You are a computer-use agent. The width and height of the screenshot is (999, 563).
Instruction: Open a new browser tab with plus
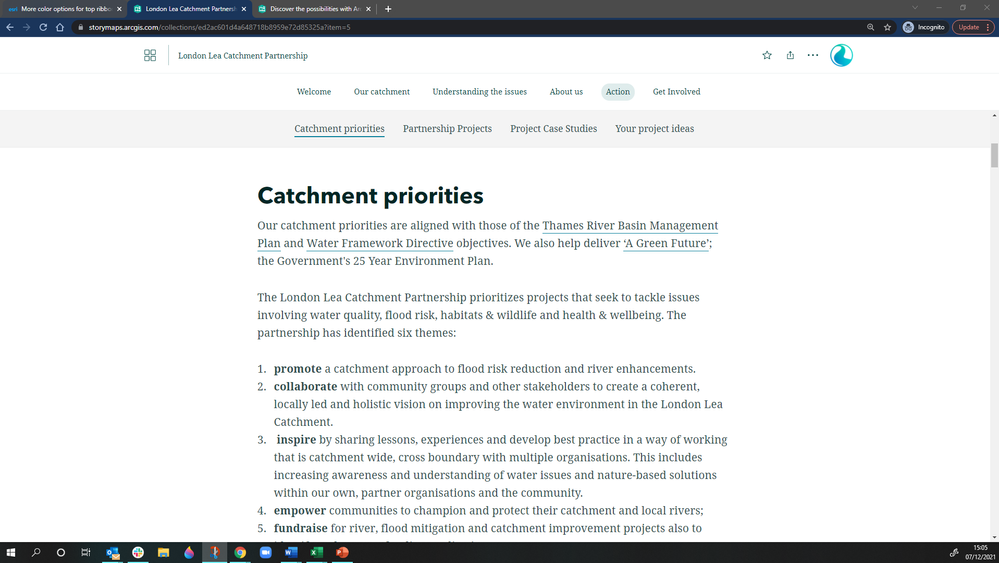point(388,9)
